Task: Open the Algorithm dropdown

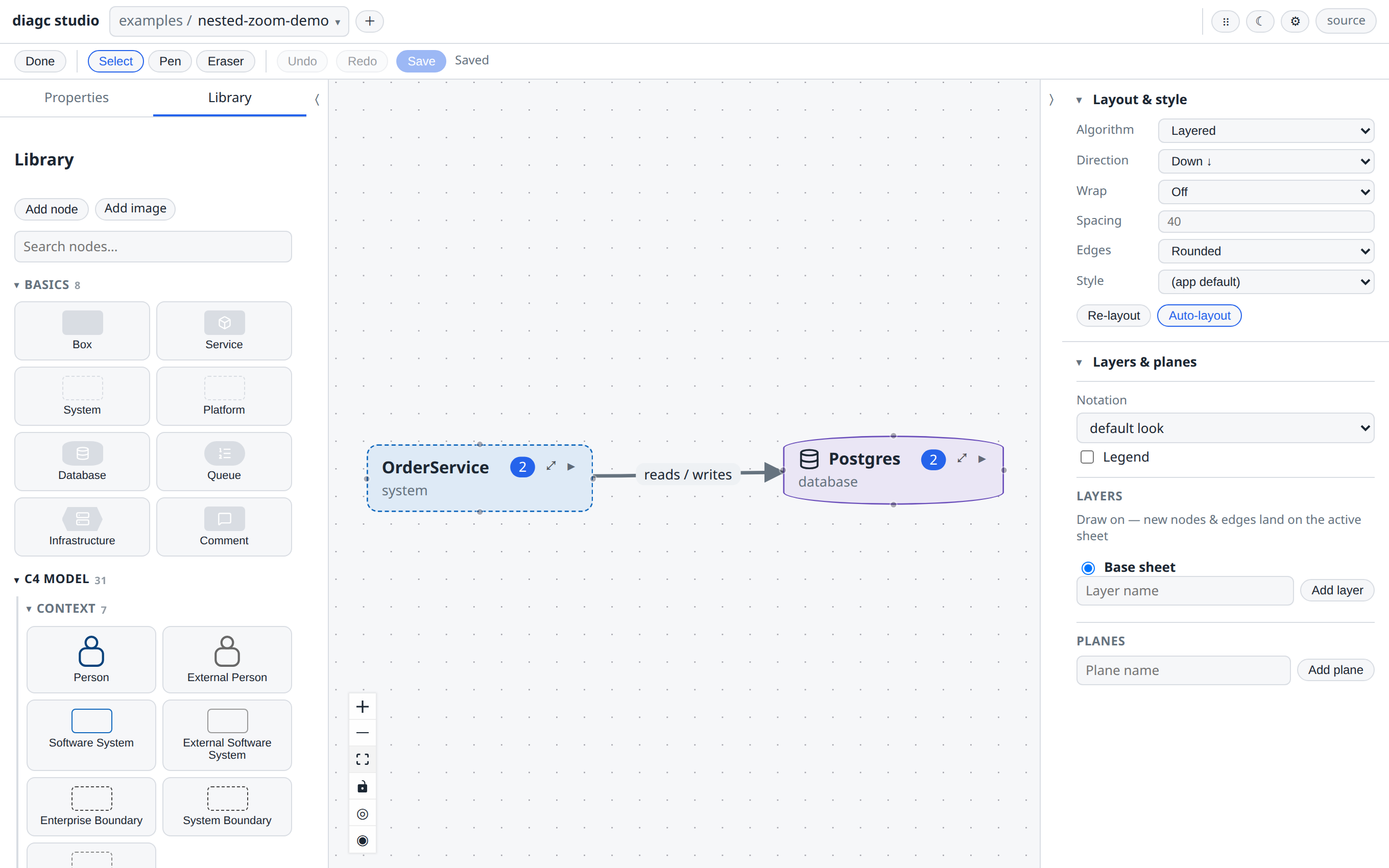Action: tap(1265, 130)
